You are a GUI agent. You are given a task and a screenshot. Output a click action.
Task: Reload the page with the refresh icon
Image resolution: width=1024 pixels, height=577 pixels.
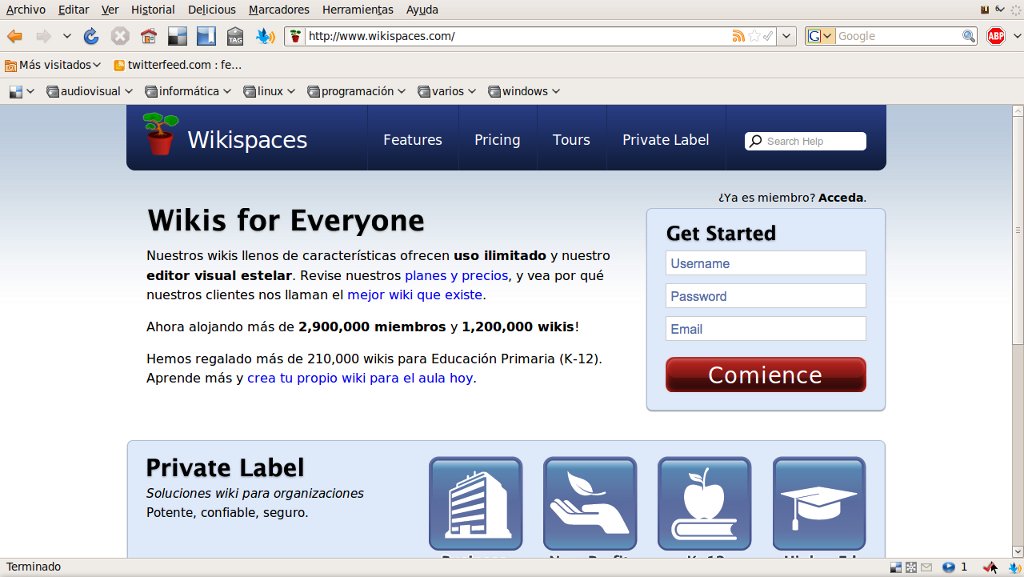pos(91,37)
